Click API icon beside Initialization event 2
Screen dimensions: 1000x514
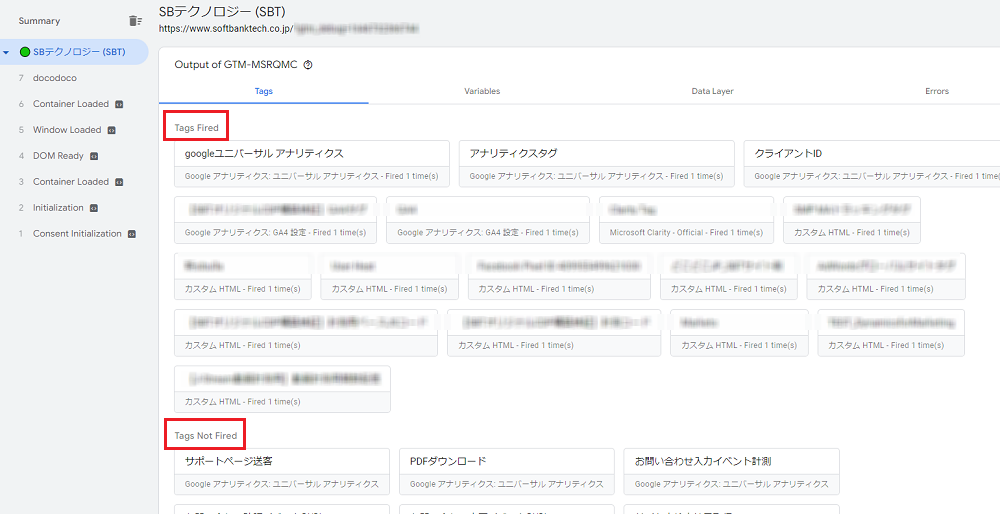pyautogui.click(x=94, y=208)
